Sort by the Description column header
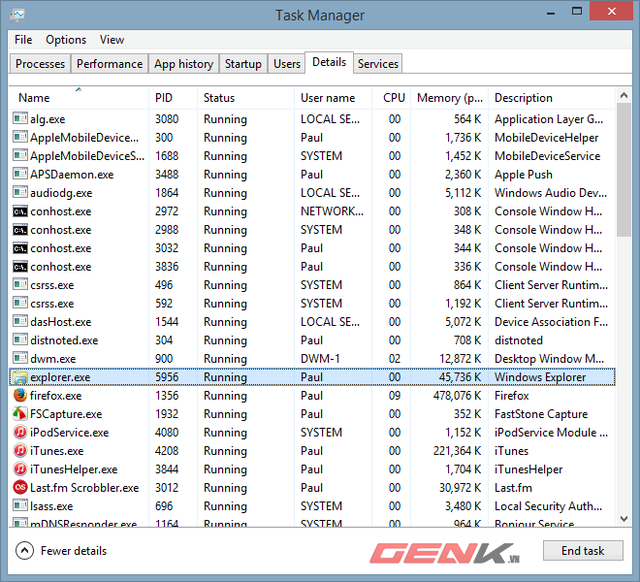Image resolution: width=640 pixels, height=582 pixels. coord(552,98)
